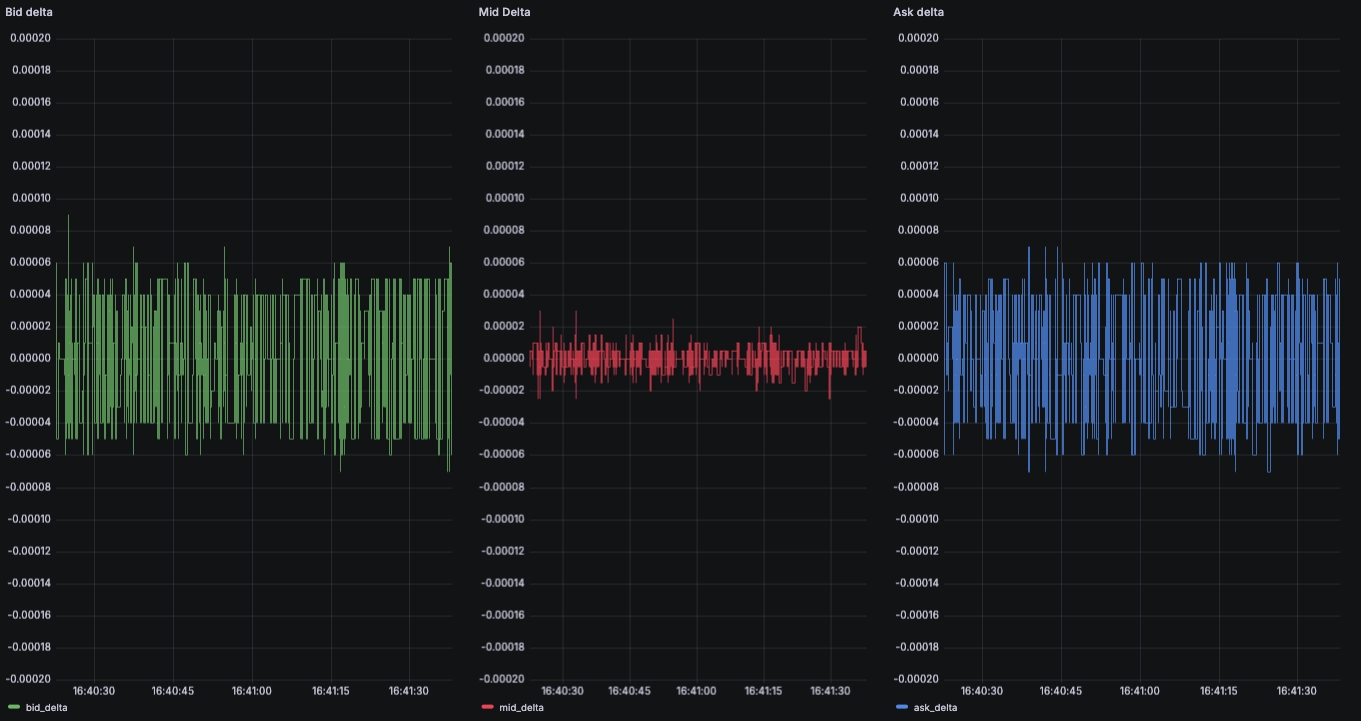This screenshot has height=721, width=1361.
Task: Click the -0.00020 y-axis label in Mid Delta panel
Action: (x=503, y=679)
